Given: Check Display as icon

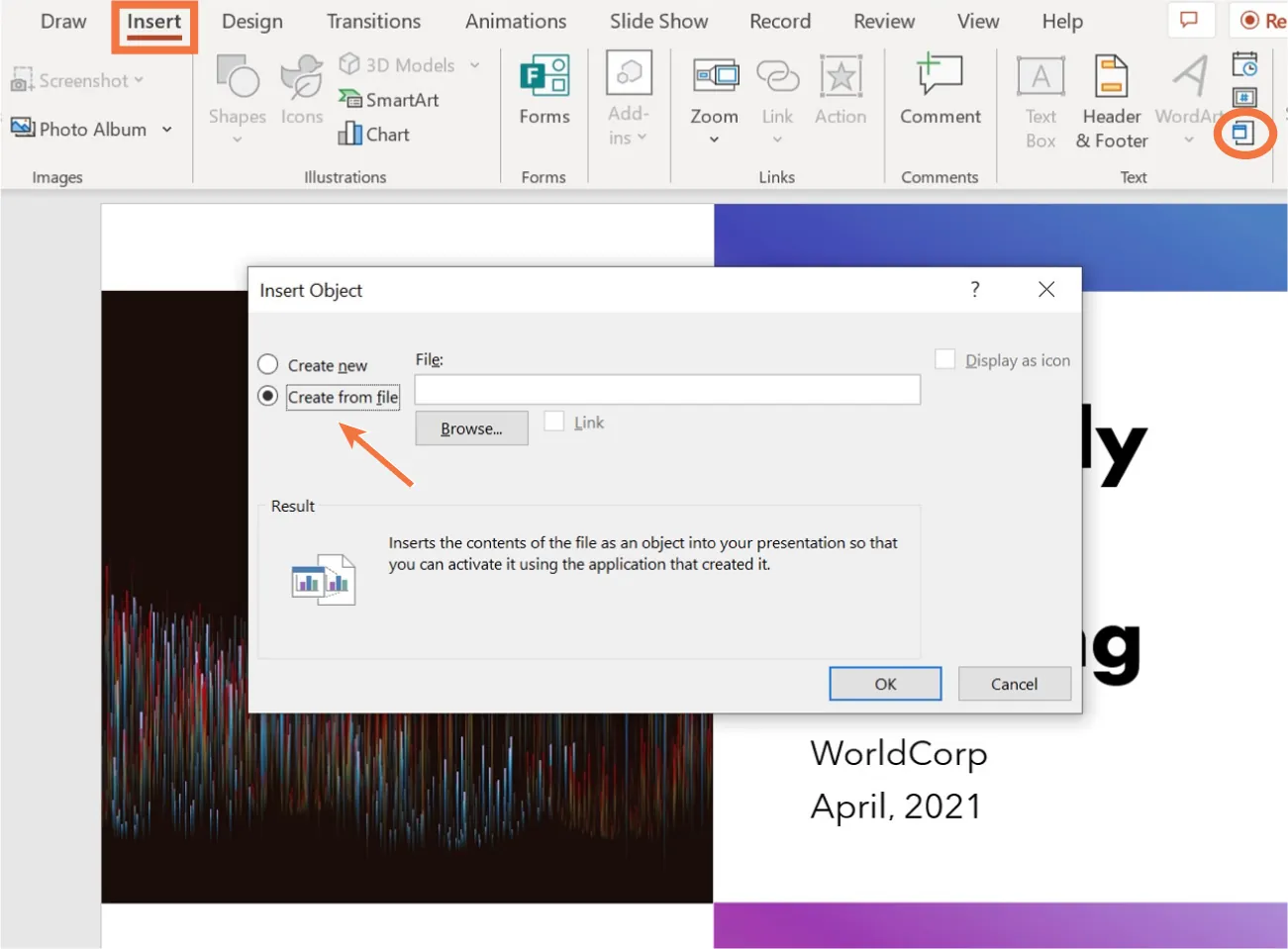Looking at the screenshot, I should (944, 359).
